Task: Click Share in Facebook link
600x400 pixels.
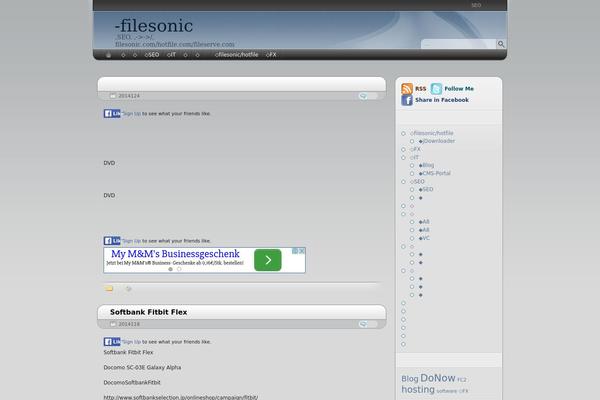Action: pos(442,100)
